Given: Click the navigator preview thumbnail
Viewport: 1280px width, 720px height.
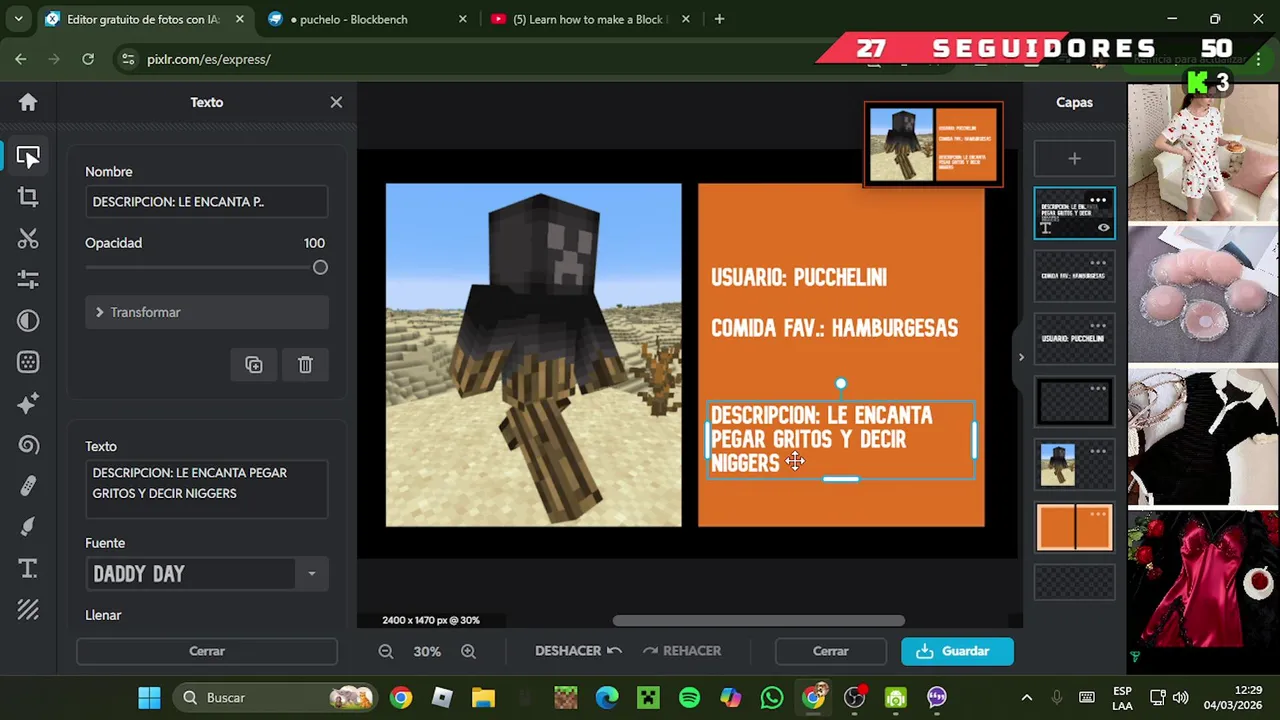Looking at the screenshot, I should pos(933,144).
